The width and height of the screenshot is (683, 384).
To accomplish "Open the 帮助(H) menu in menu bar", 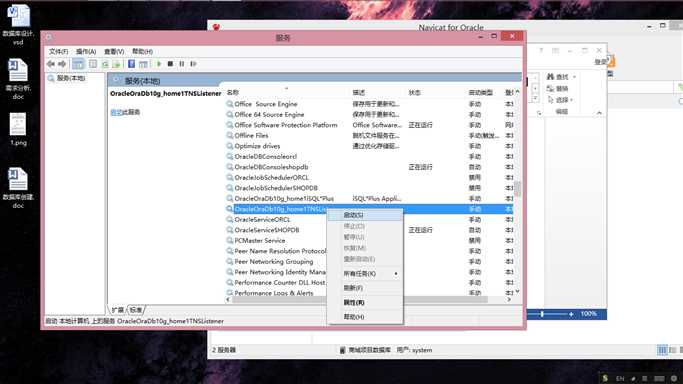I will [x=142, y=51].
